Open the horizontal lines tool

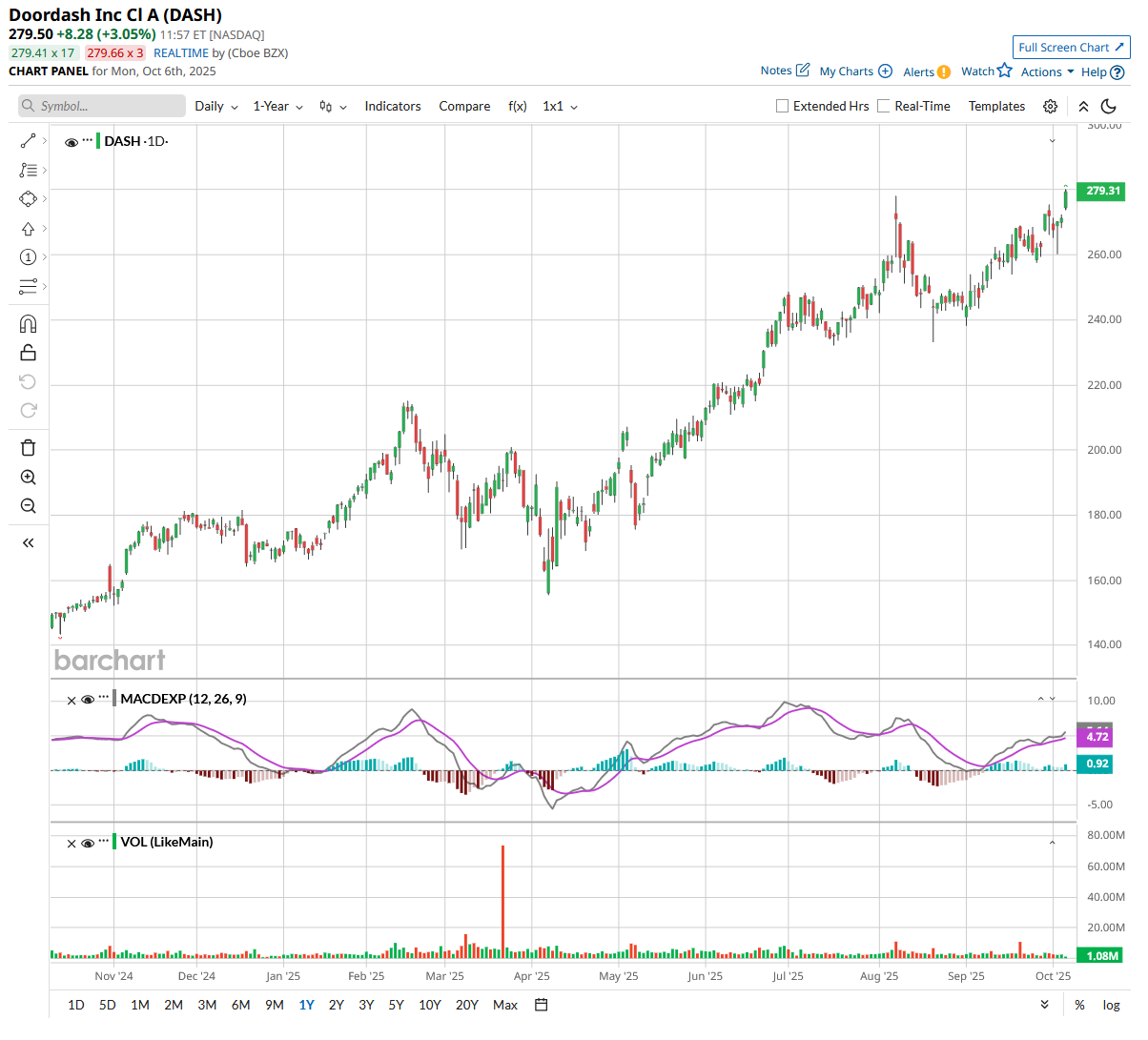(28, 287)
